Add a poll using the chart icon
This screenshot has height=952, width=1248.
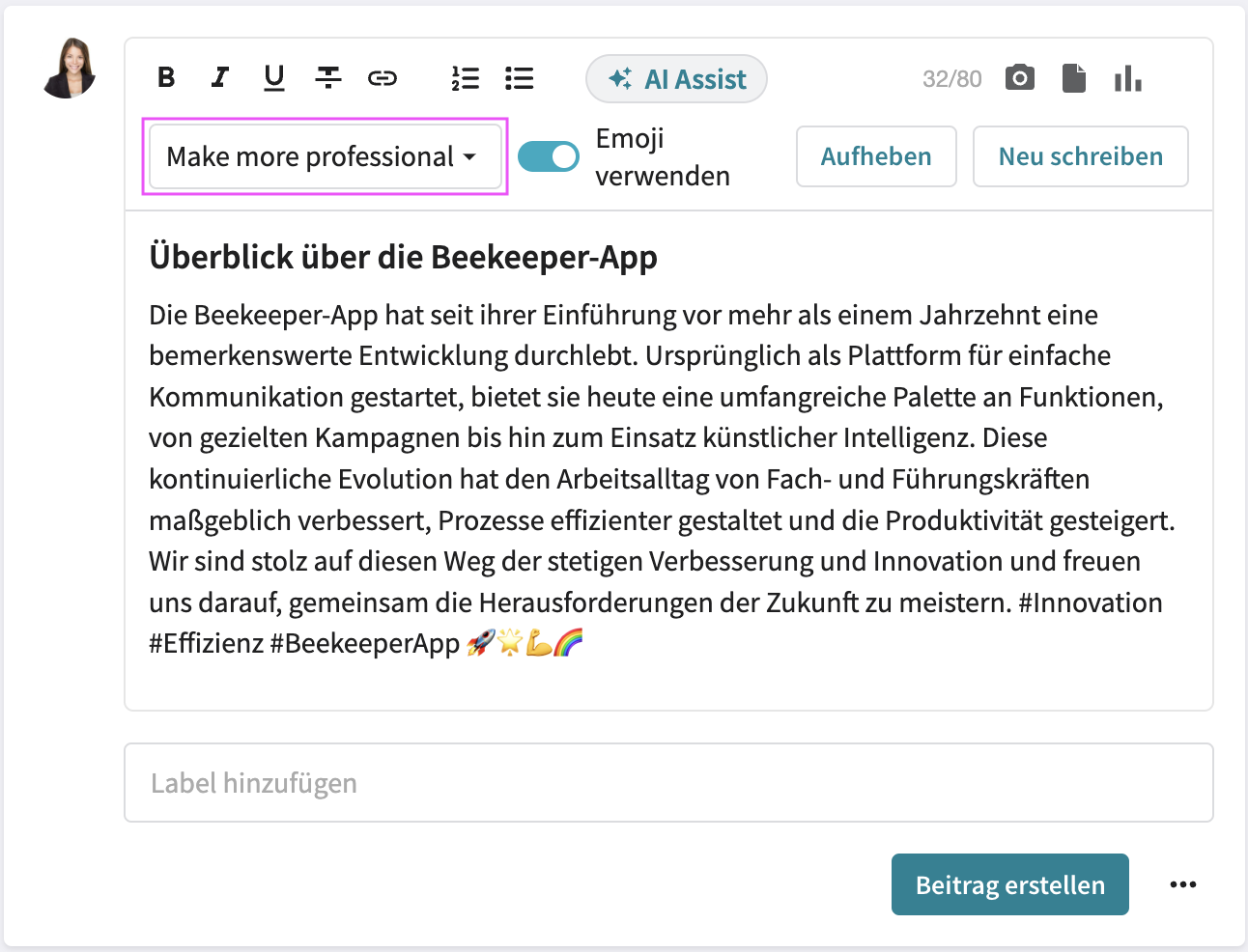1127,78
